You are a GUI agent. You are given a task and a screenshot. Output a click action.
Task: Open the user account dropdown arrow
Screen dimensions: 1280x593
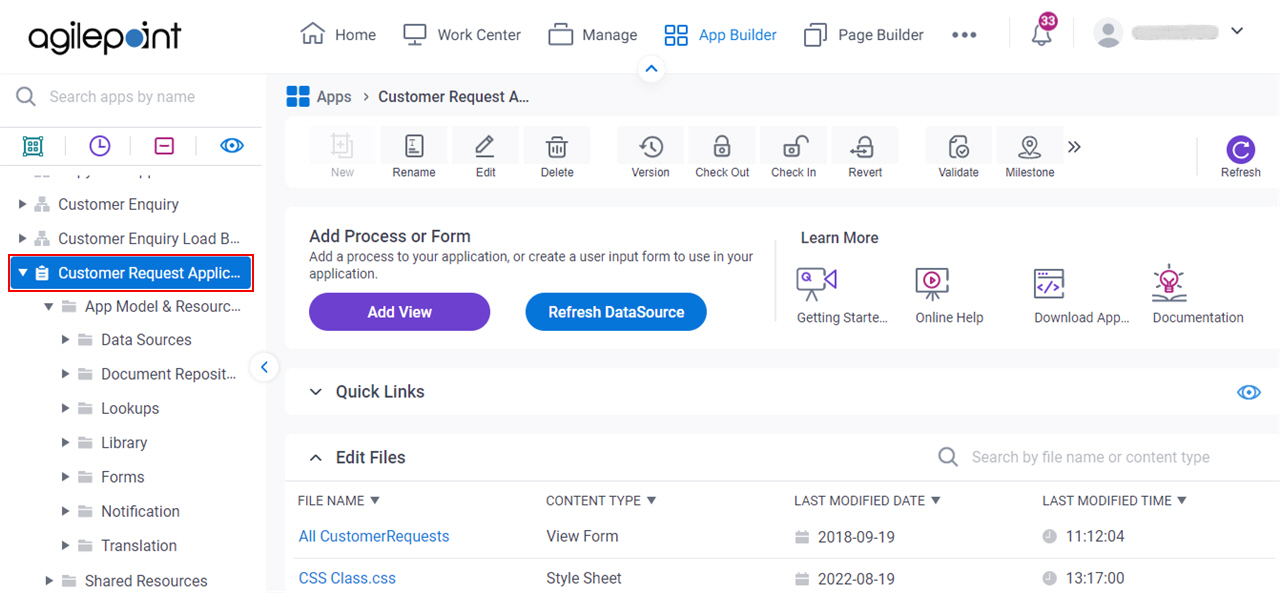(x=1237, y=31)
